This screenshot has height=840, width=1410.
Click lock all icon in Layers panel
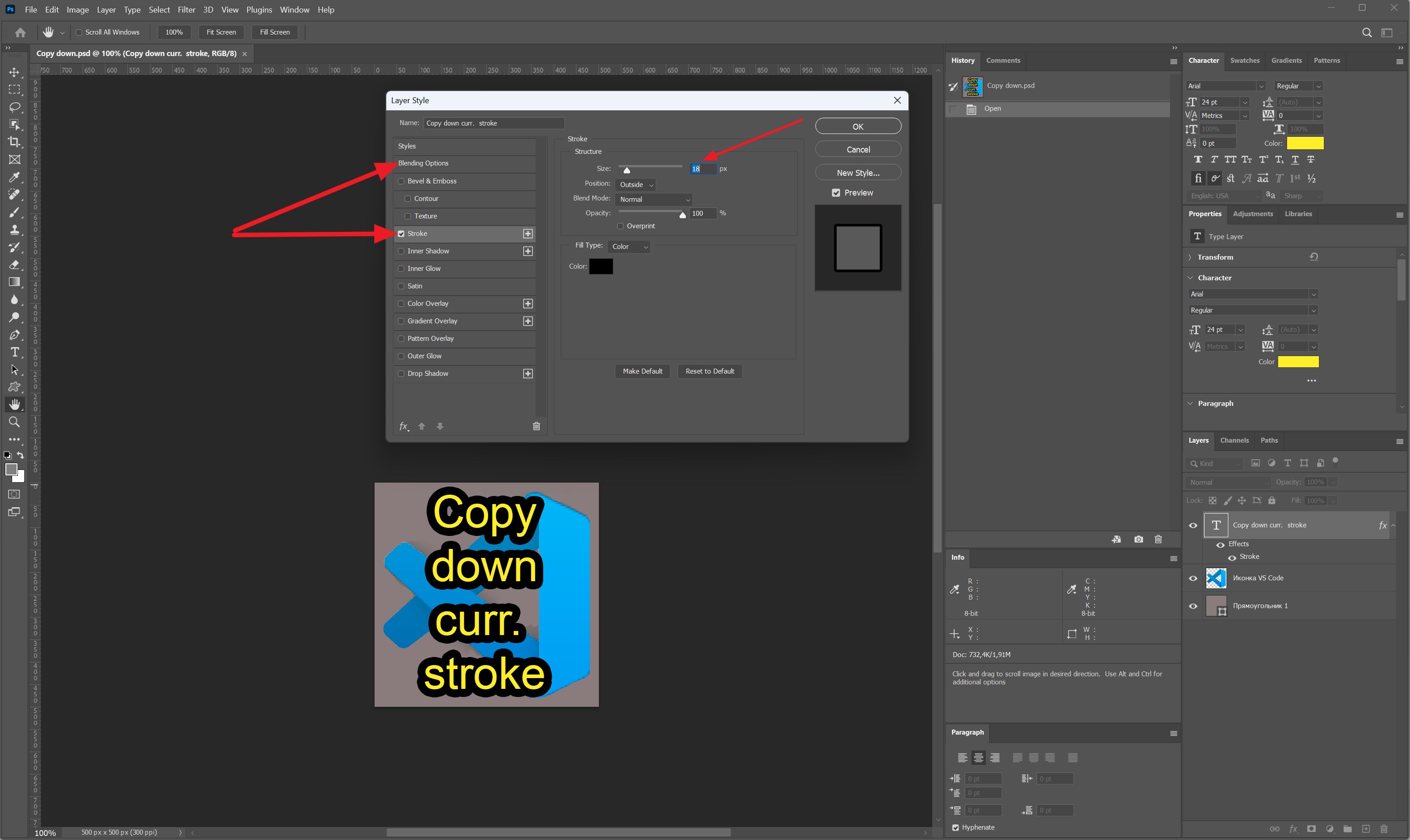tap(1272, 501)
